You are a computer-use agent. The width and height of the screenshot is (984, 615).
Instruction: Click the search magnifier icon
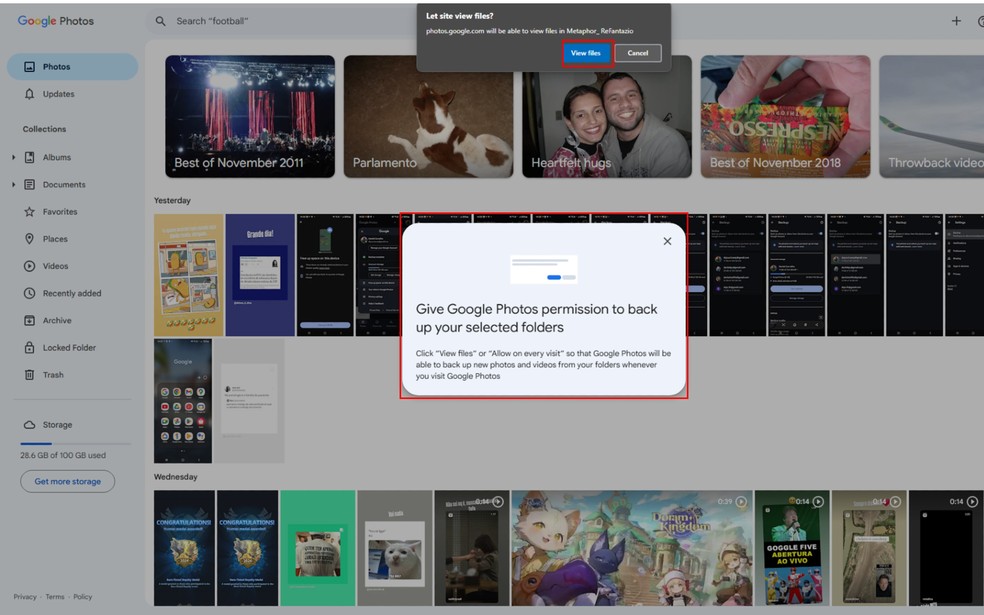161,21
